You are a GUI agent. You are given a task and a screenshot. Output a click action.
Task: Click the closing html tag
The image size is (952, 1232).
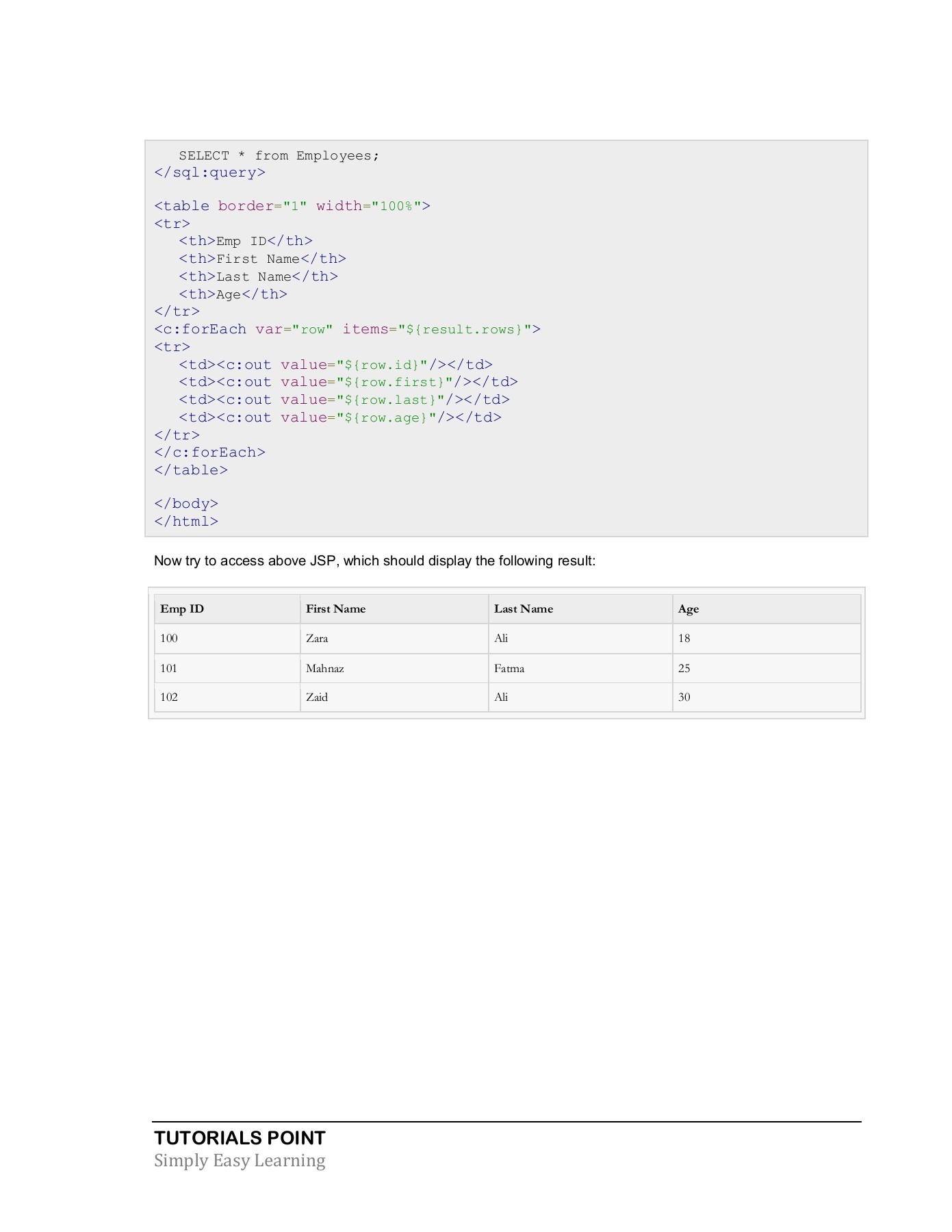[x=186, y=521]
